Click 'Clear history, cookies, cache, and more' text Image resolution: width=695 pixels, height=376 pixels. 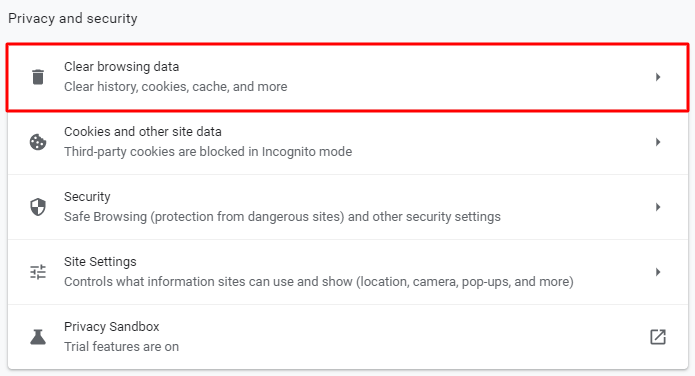pos(176,86)
